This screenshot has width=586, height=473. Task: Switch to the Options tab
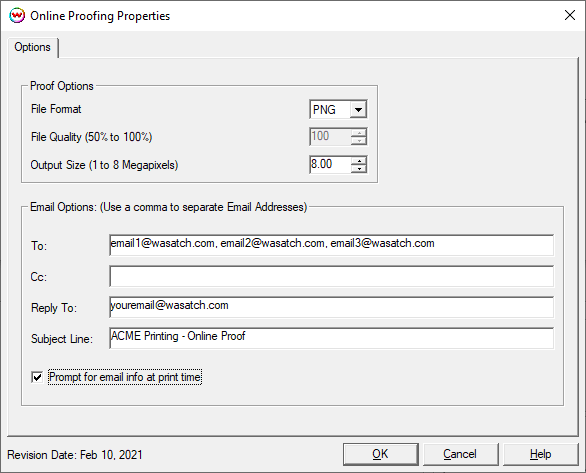point(33,47)
